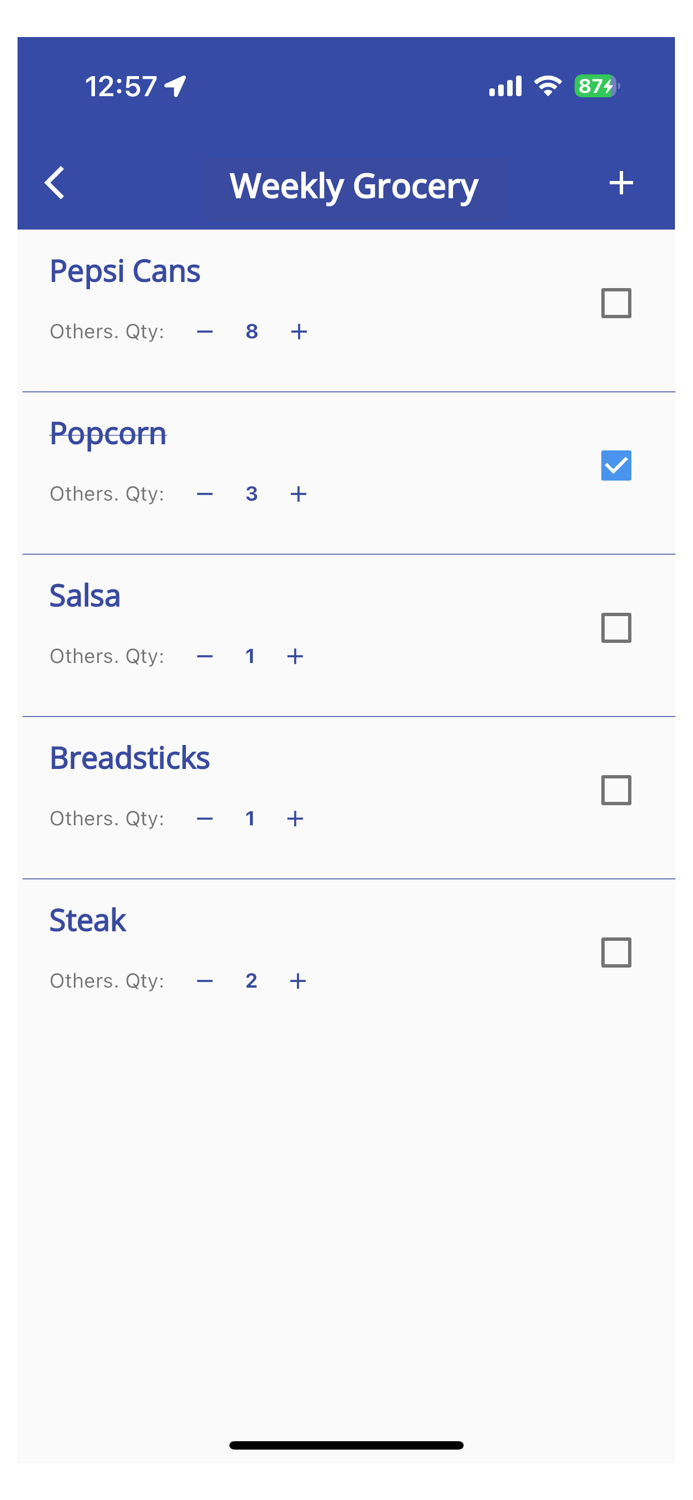This screenshot has height=1500, width=693.
Task: Select the Breadsticks item name
Action: point(130,757)
